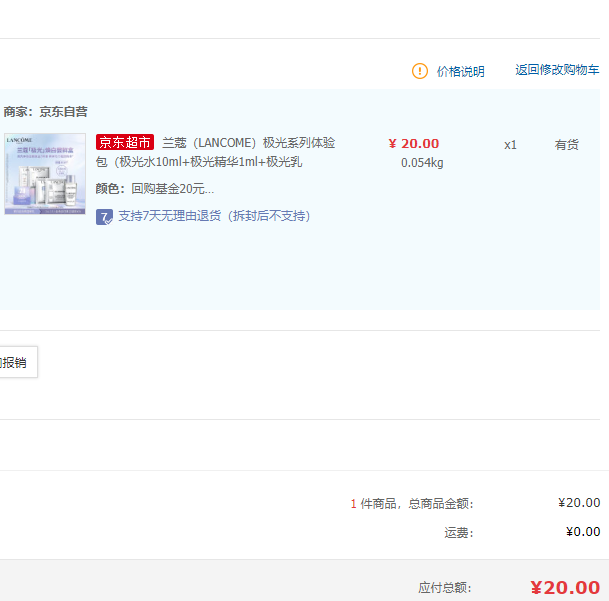Image resolution: width=609 pixels, height=601 pixels.
Task: Click 颜色：回购基金20元... option text
Action: tap(155, 189)
